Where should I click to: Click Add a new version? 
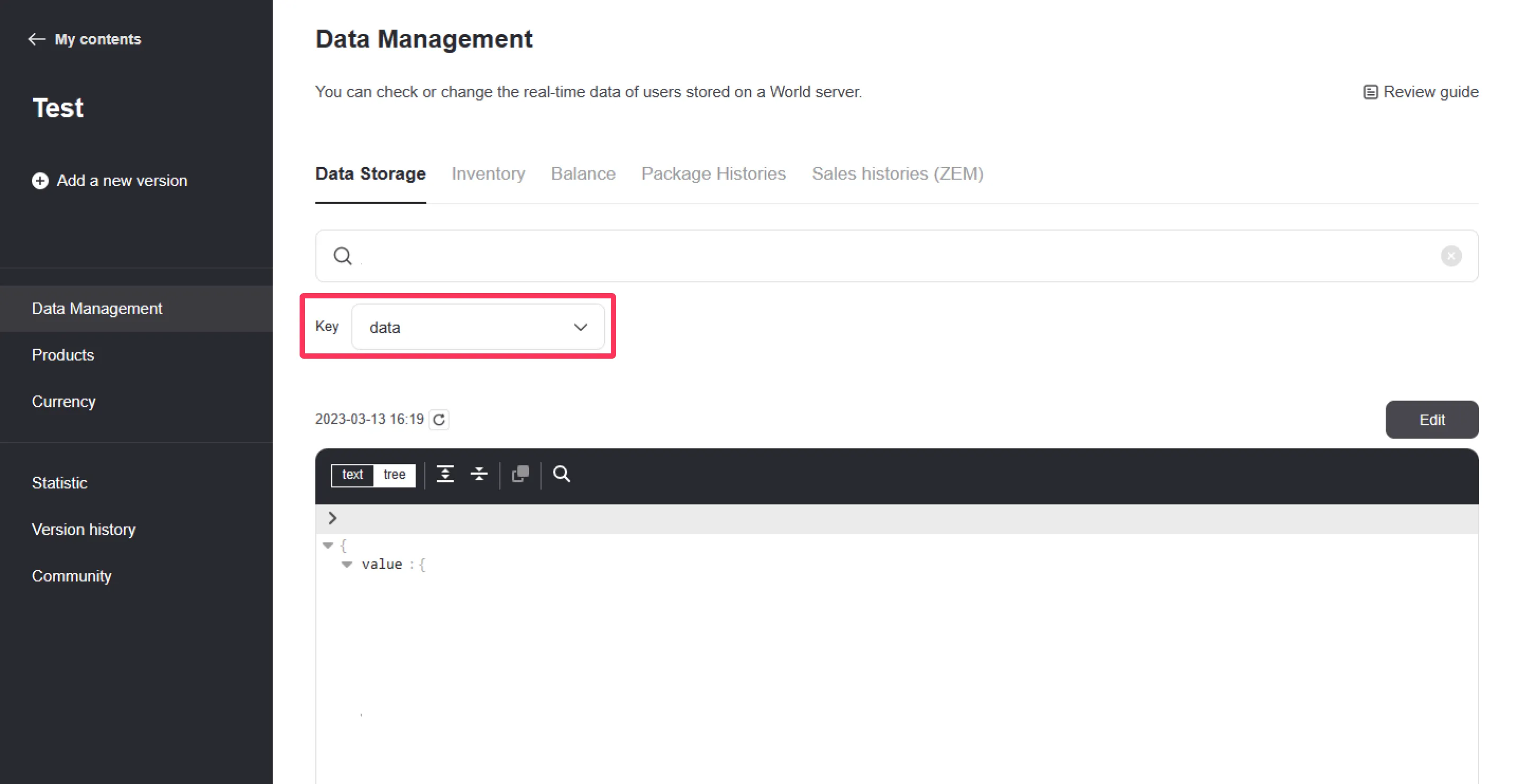click(x=110, y=181)
